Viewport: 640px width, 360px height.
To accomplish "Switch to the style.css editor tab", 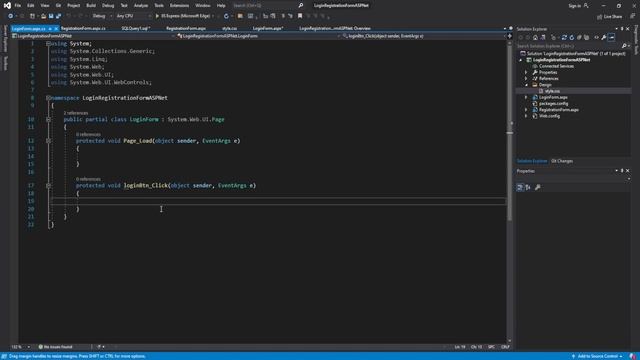I will click(x=229, y=29).
